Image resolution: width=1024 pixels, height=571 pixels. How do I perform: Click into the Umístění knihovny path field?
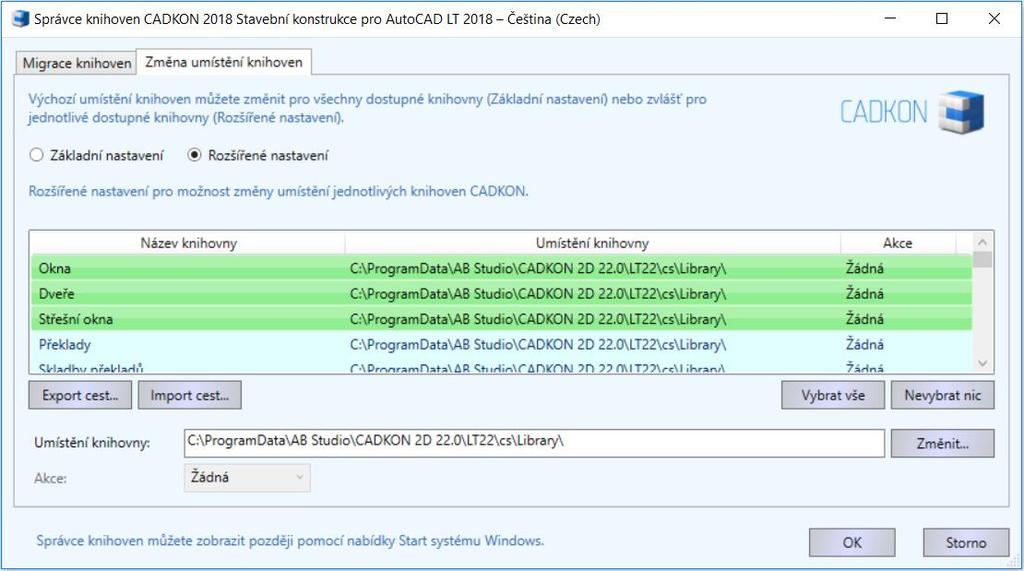(x=534, y=443)
